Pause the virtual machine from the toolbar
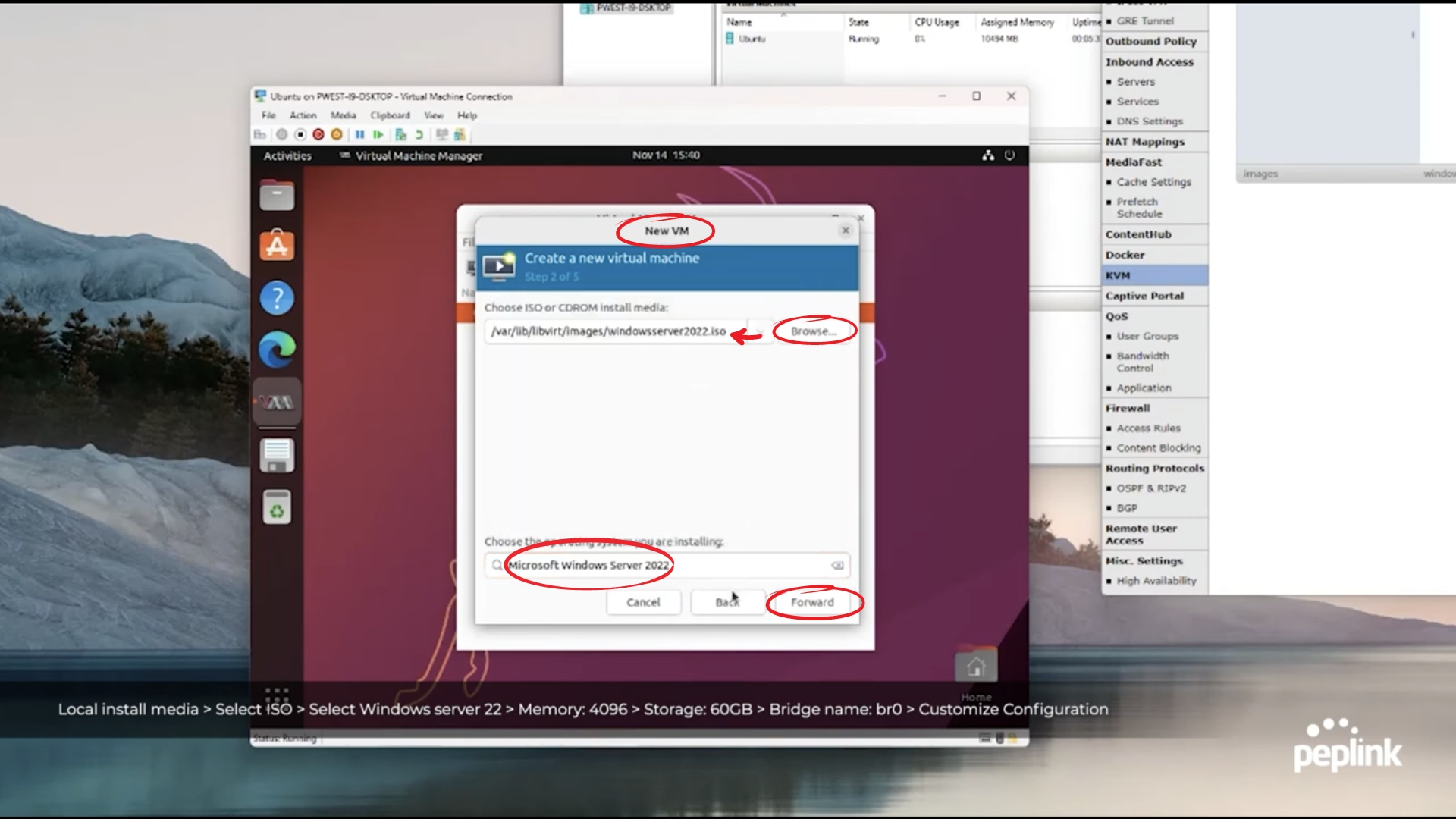Screen dimensions: 1456x819 point(359,135)
